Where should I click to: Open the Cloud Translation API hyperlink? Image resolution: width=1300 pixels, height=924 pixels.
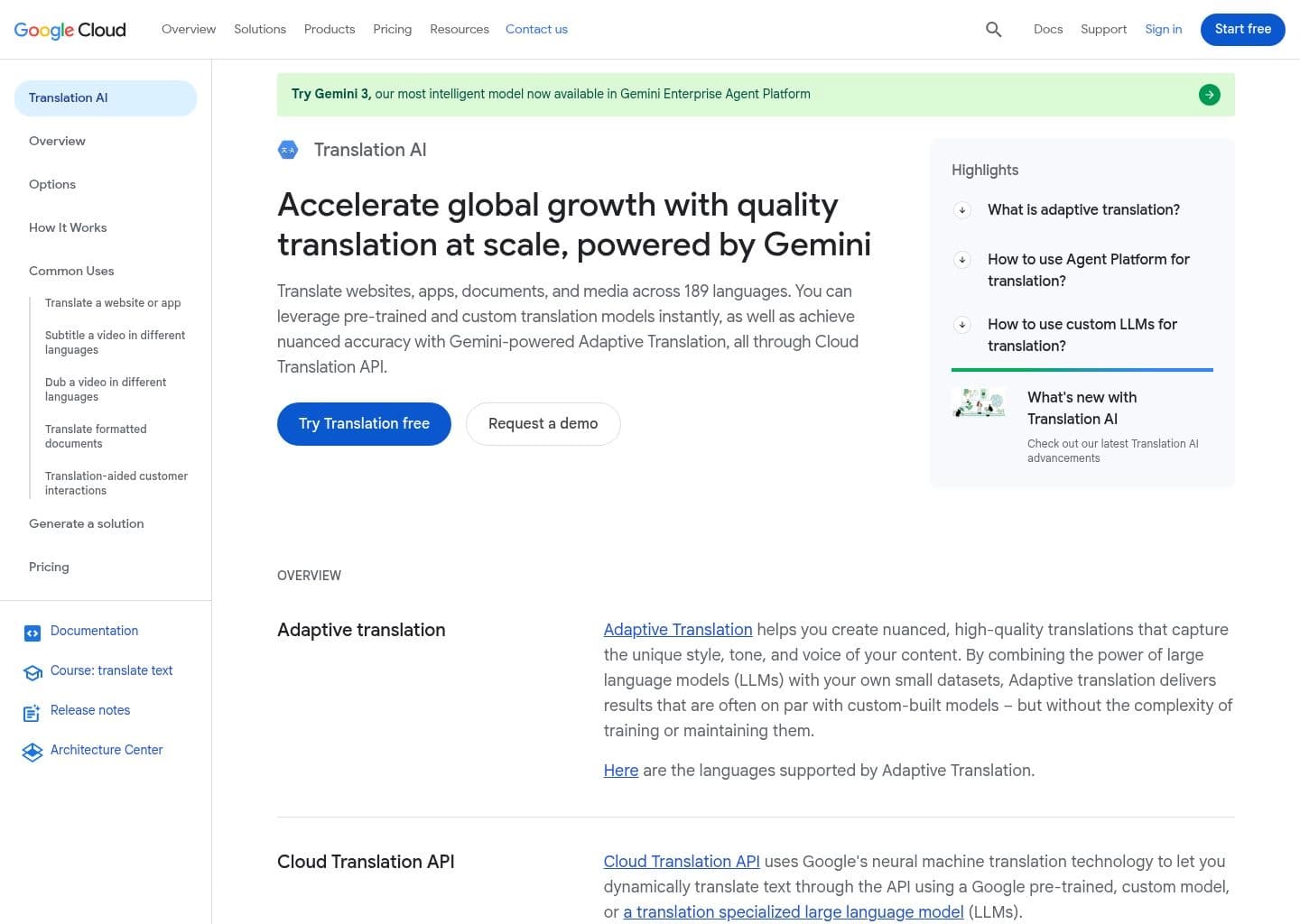[682, 862]
